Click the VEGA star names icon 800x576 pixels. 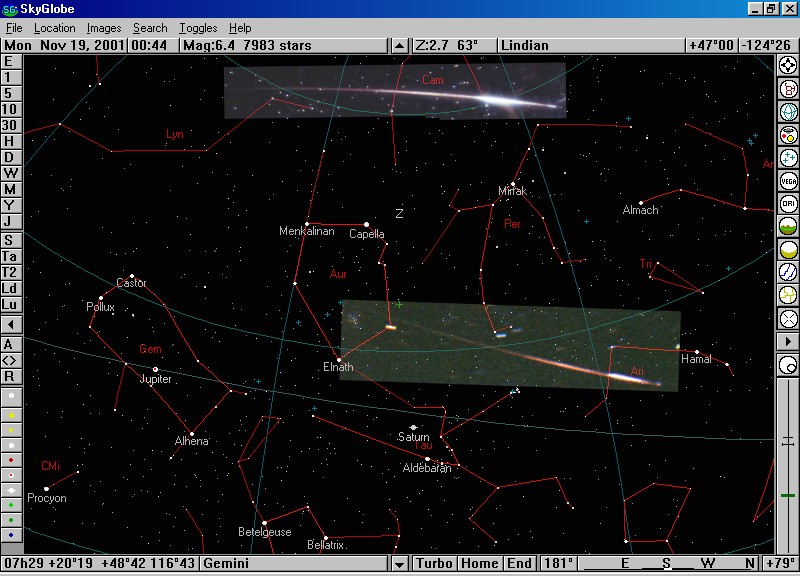coord(788,181)
